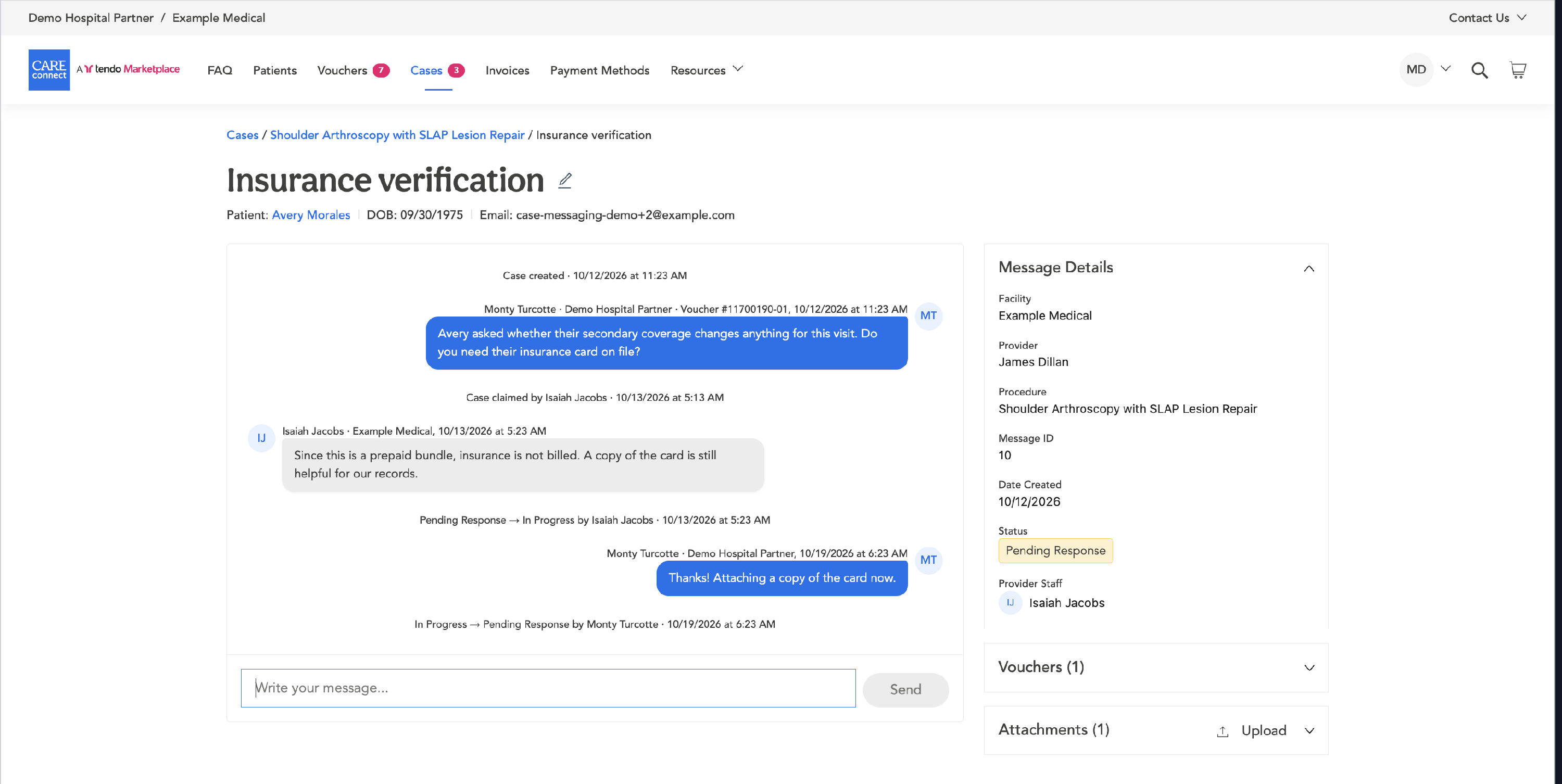Click the MT avatar beside Thanks message
Screen dimensions: 1562x784
pyautogui.click(x=928, y=560)
